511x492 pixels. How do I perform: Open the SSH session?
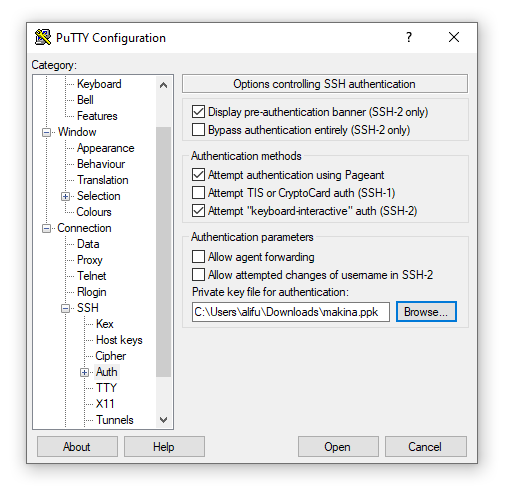tap(338, 447)
